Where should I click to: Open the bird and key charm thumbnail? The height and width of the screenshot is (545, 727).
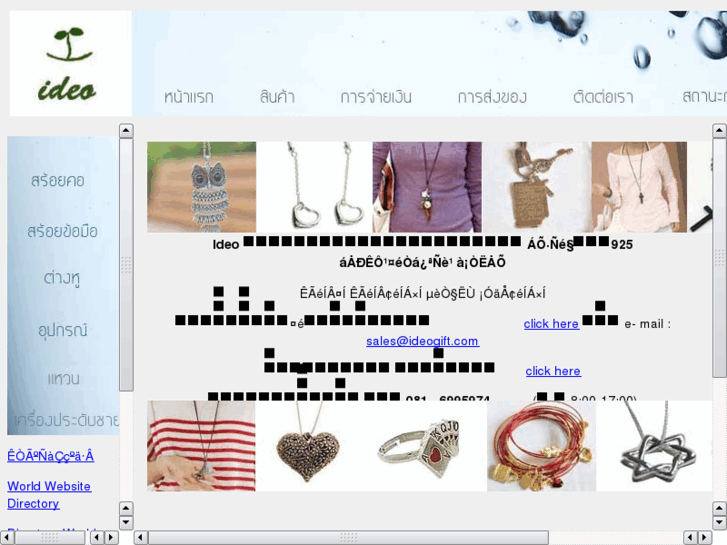click(x=537, y=187)
